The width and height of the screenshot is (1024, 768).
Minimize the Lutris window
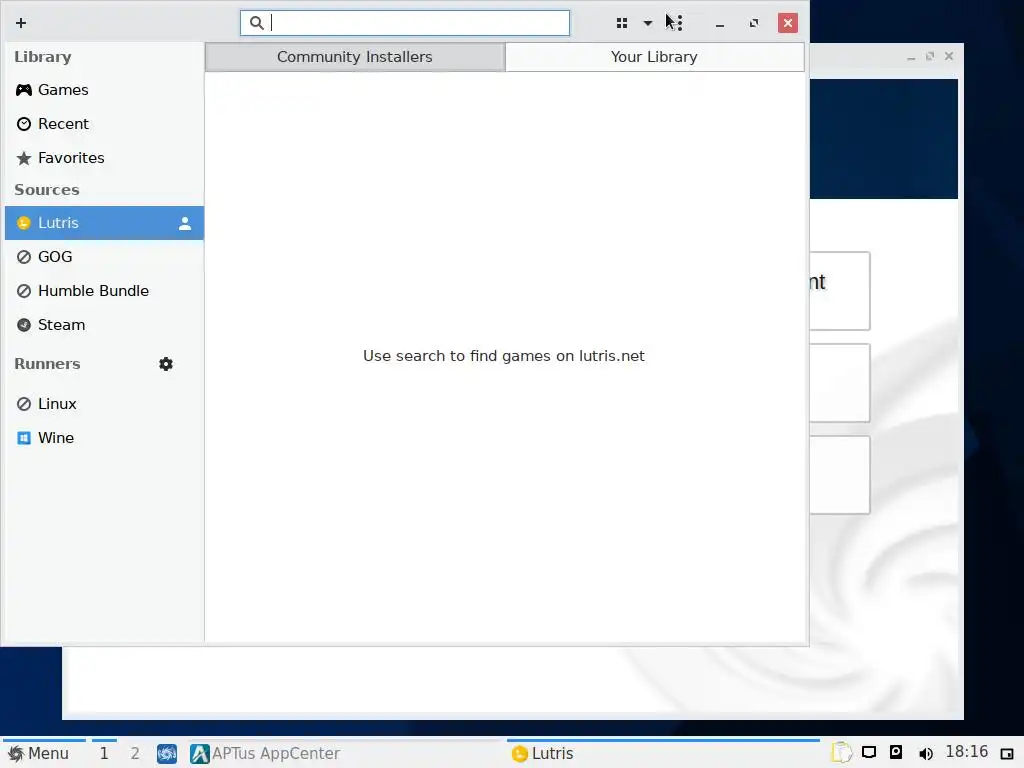(720, 24)
